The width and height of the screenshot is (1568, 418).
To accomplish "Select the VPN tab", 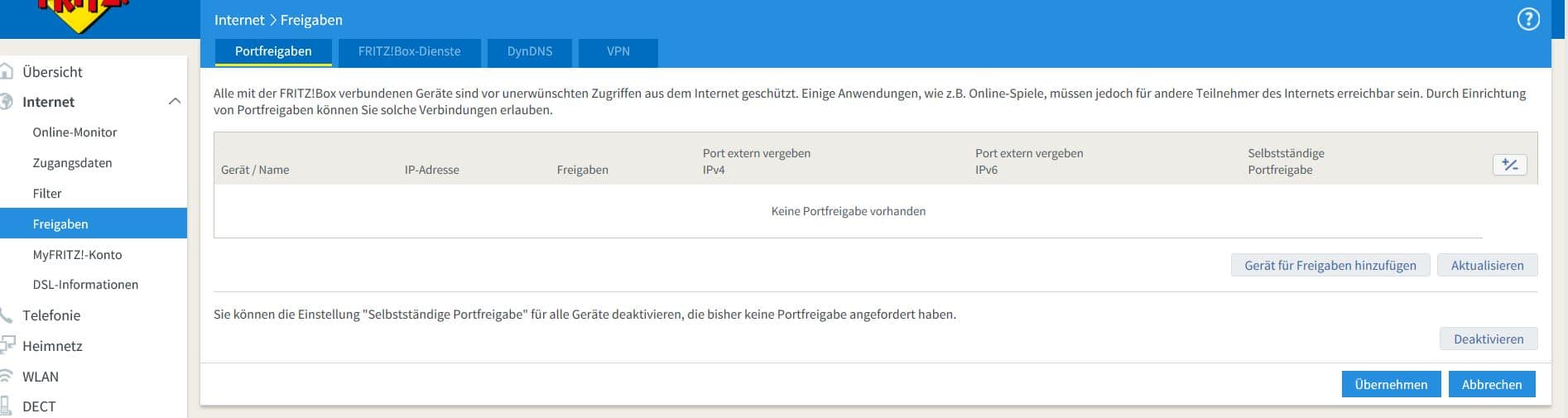I will click(x=618, y=51).
